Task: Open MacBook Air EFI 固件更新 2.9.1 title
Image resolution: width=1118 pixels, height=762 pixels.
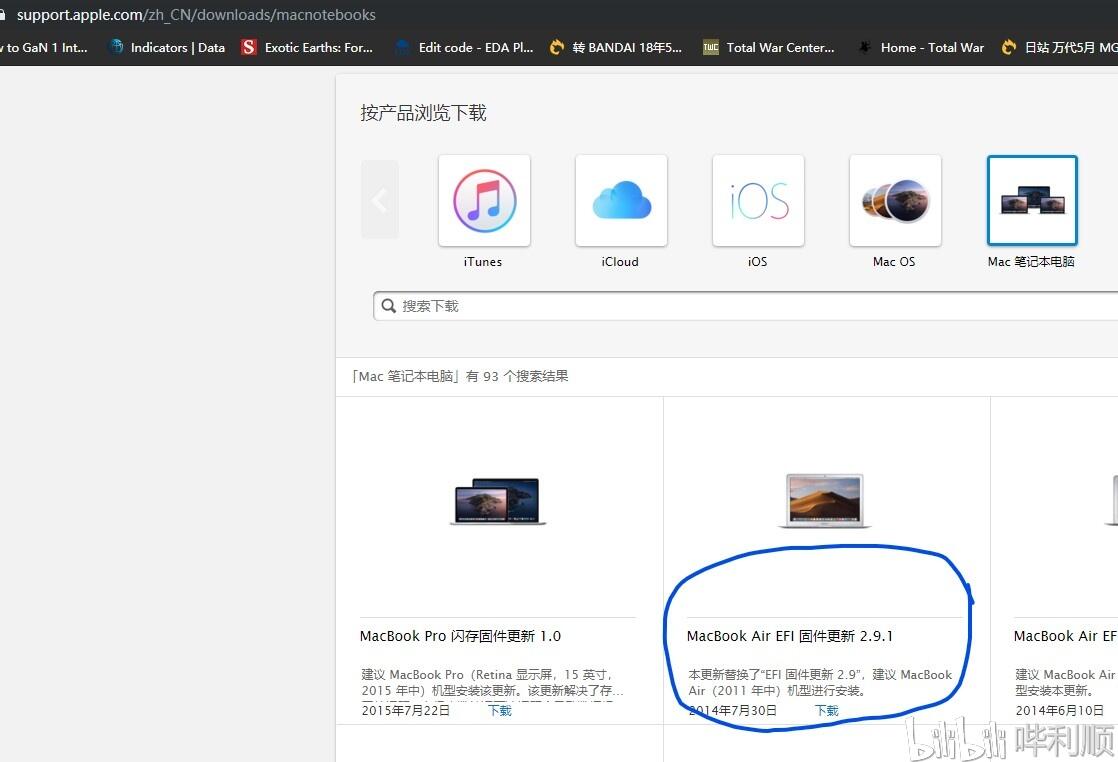Action: 789,636
